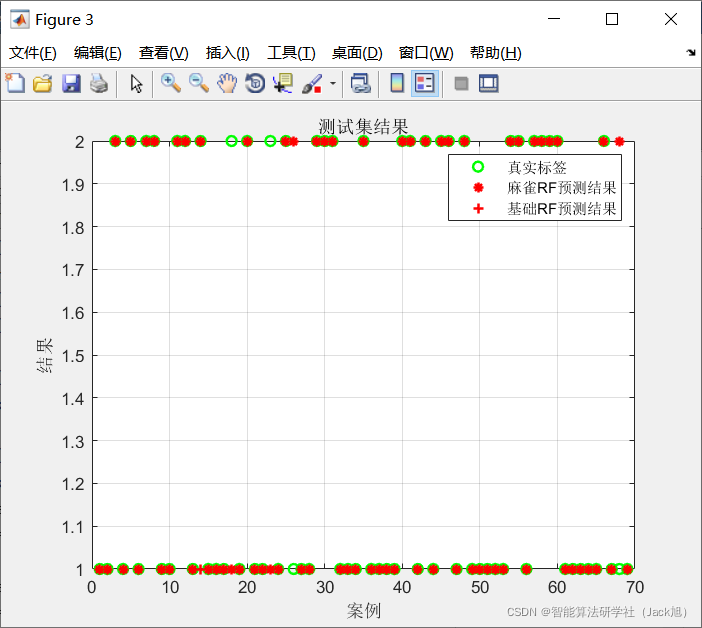The width and height of the screenshot is (702, 628).
Task: Insert a Colorbar via toolbar icon
Action: click(397, 83)
